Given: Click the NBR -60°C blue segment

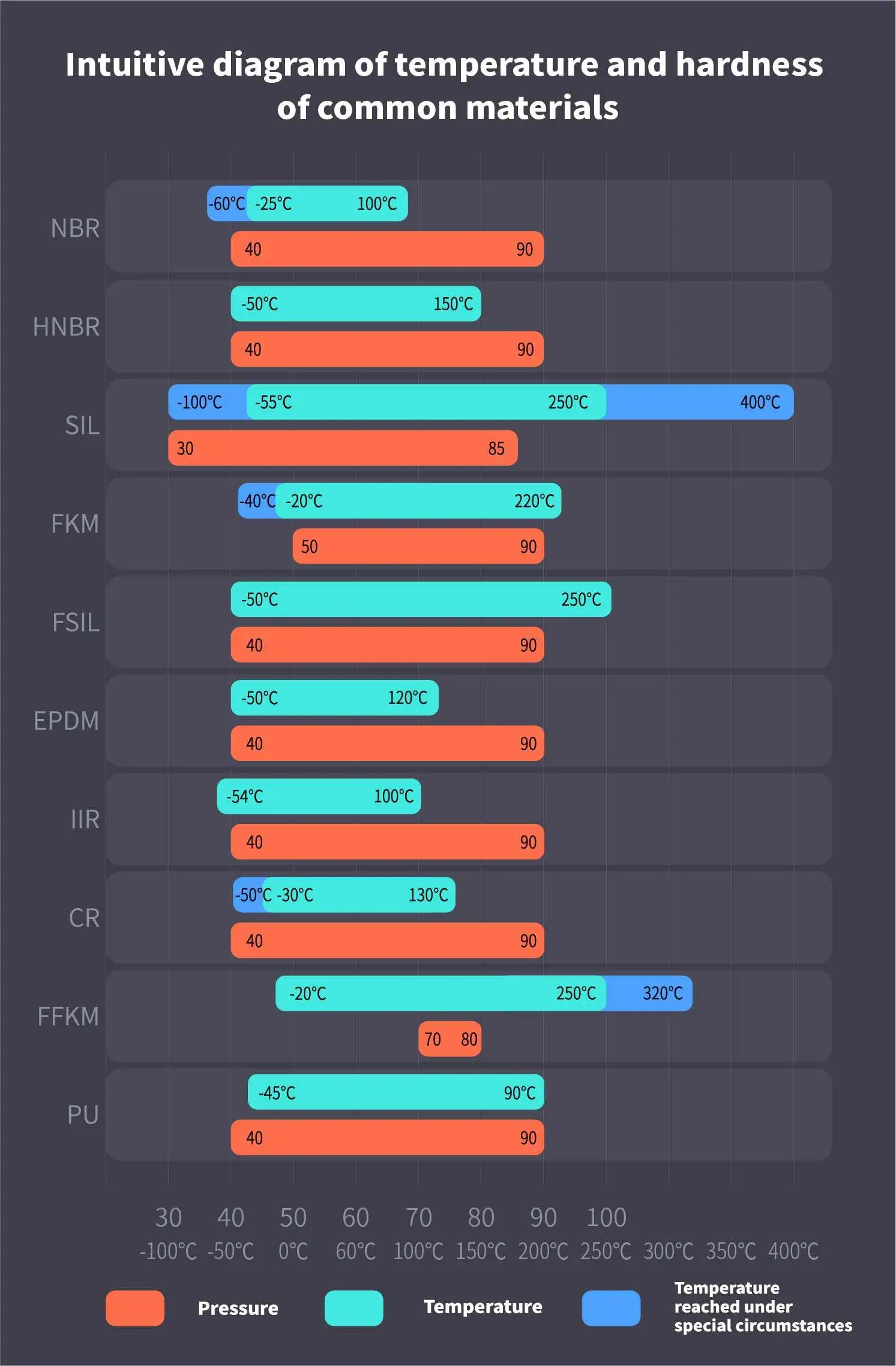Looking at the screenshot, I should point(227,203).
